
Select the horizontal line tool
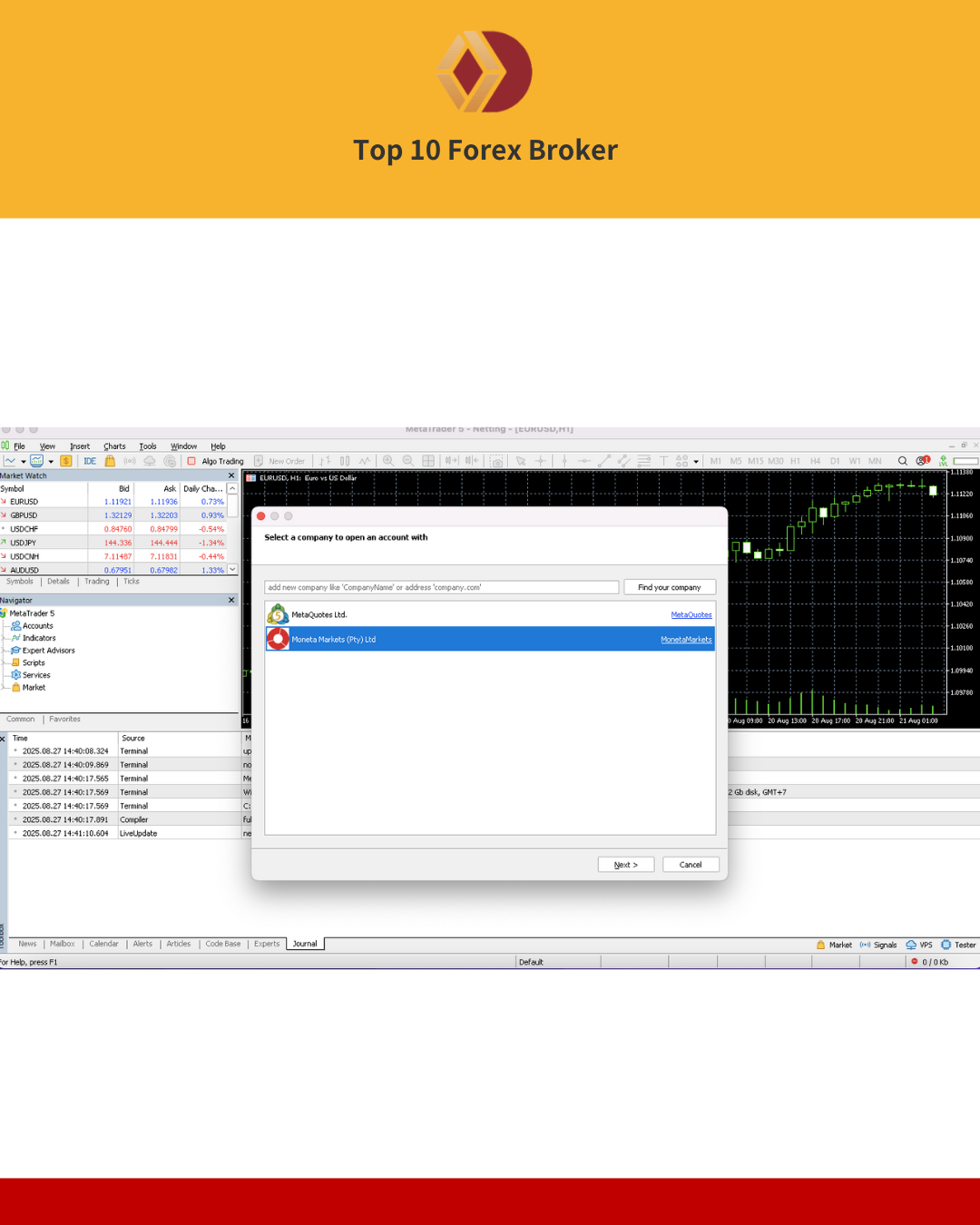(x=584, y=461)
